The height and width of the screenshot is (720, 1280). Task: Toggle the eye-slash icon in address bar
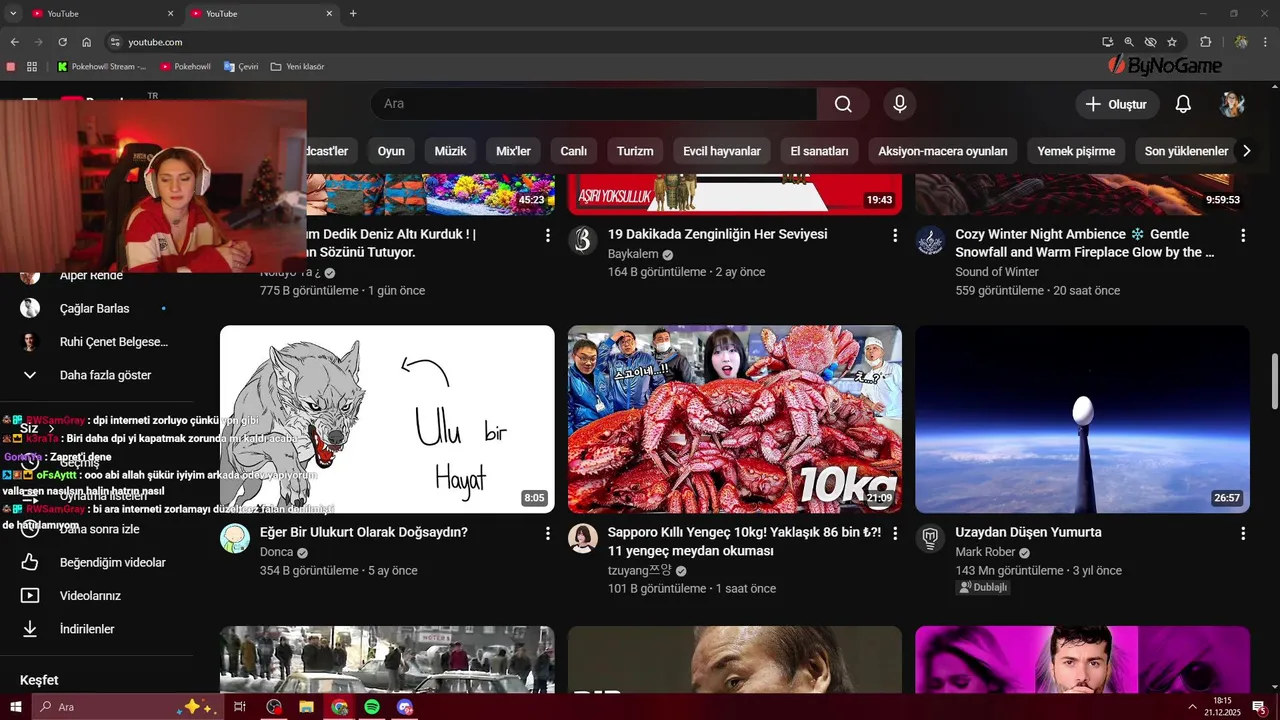click(x=1150, y=42)
